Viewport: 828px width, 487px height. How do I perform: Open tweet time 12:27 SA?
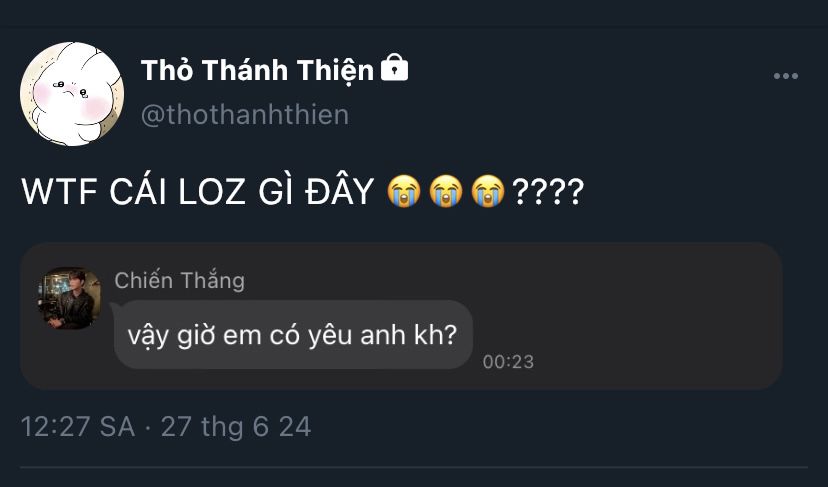(78, 426)
